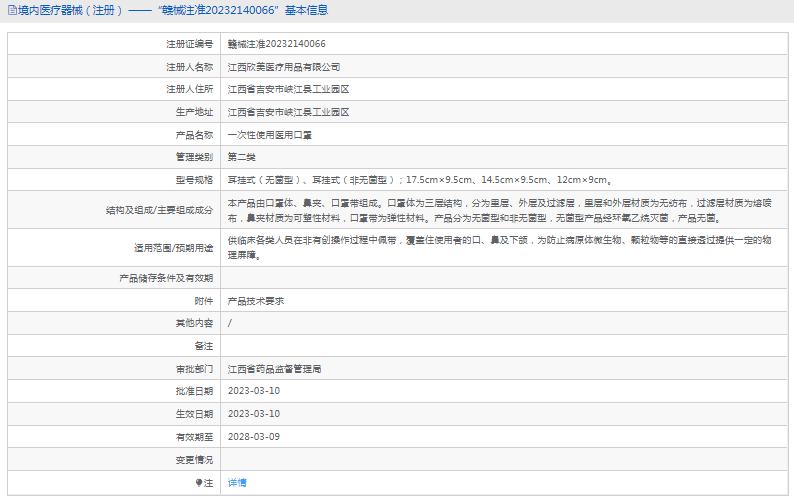This screenshot has height=501, width=794.
Task: Click the page heading 境内医疗器械（注册）基本信息
Action: tap(173, 10)
